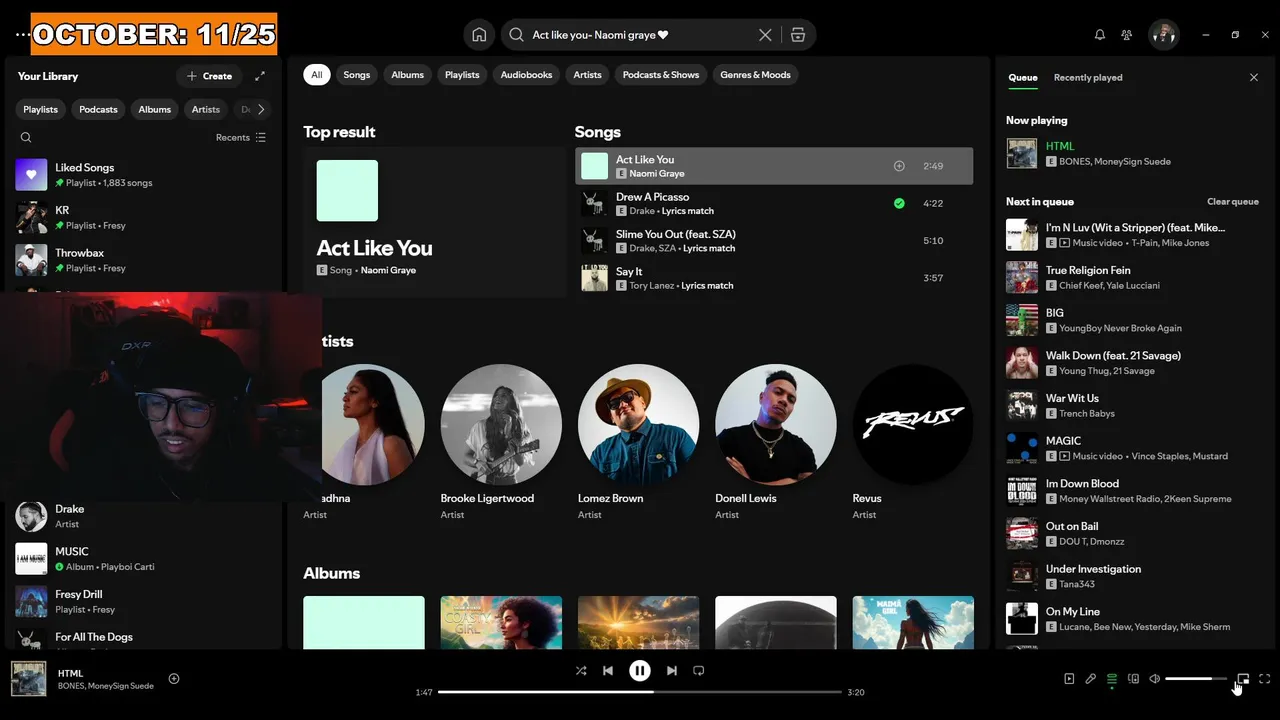Open For All The Dogs album
This screenshot has width=1280, height=720.
[x=142, y=638]
